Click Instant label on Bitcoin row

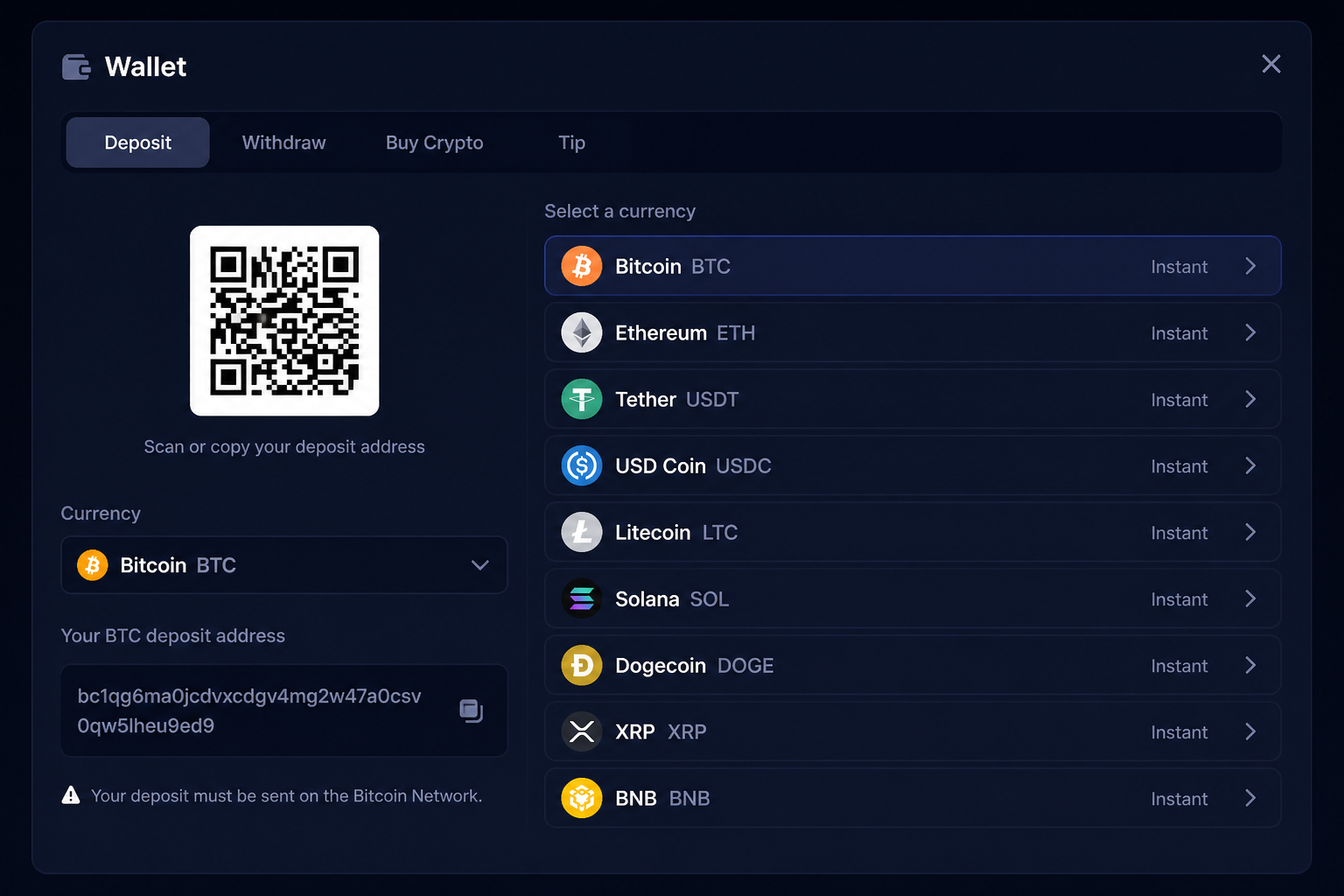point(1179,267)
